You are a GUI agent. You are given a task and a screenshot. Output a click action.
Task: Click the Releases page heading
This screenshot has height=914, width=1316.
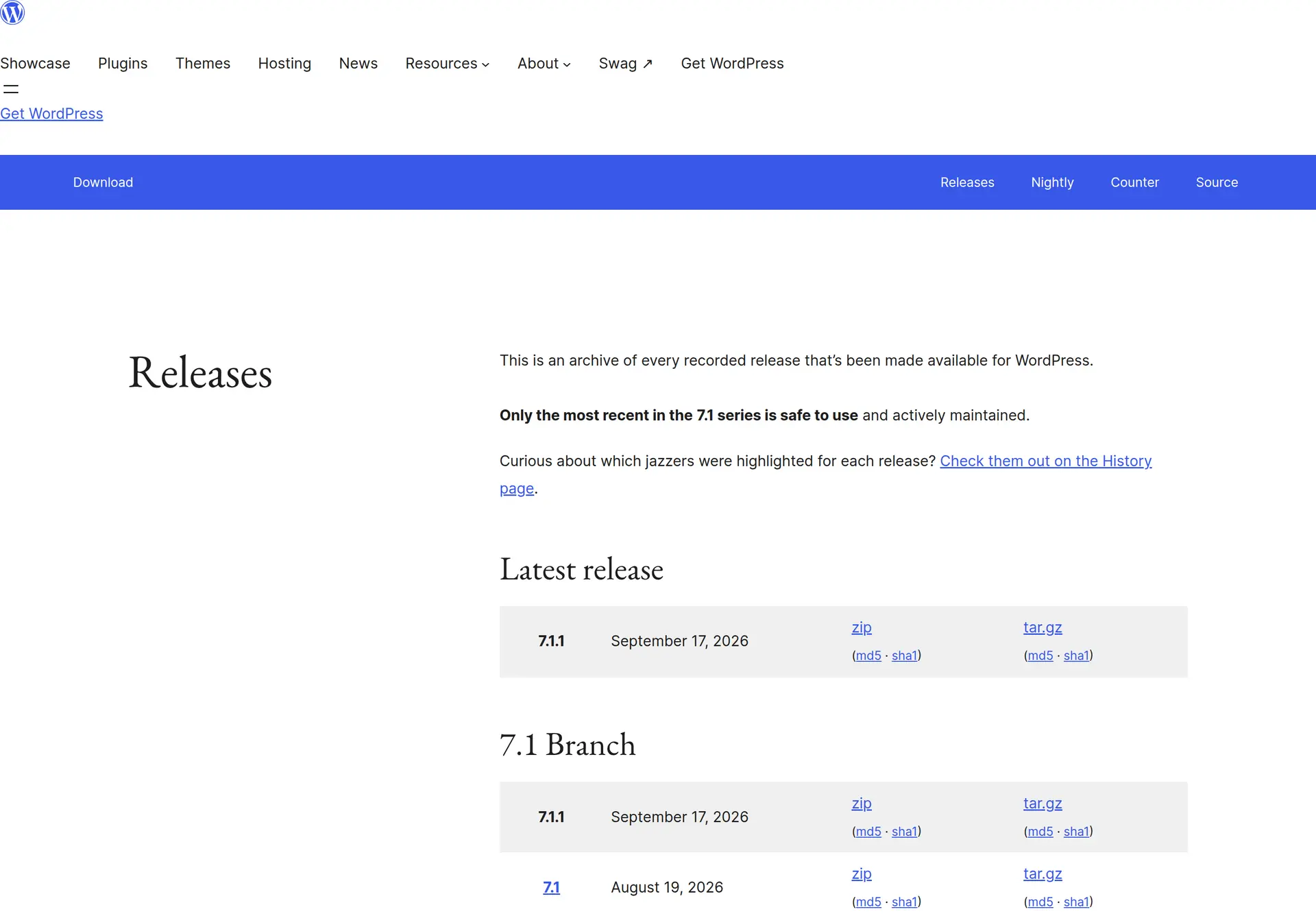pyautogui.click(x=200, y=373)
